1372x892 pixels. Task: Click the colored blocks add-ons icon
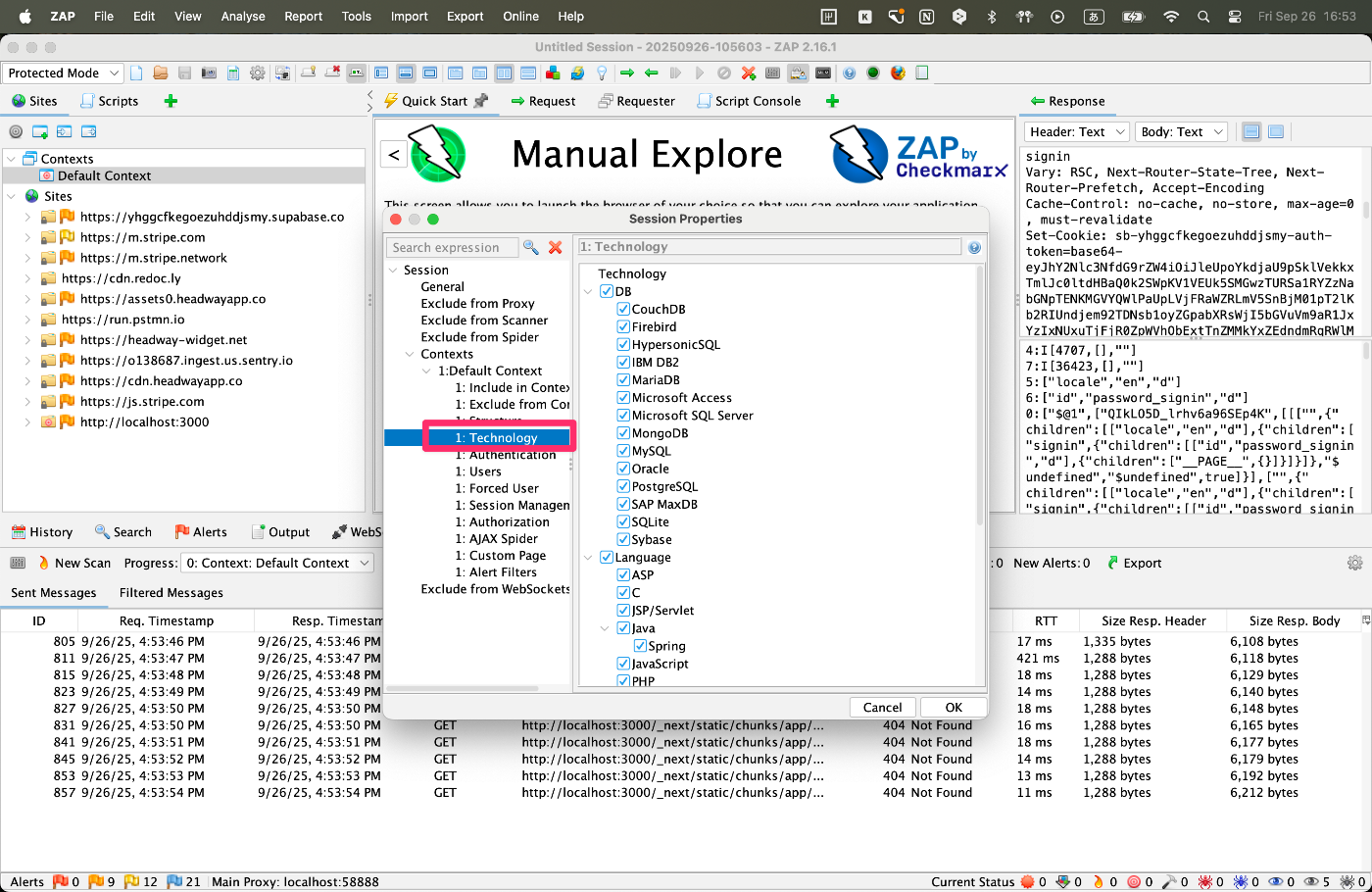pyautogui.click(x=553, y=73)
